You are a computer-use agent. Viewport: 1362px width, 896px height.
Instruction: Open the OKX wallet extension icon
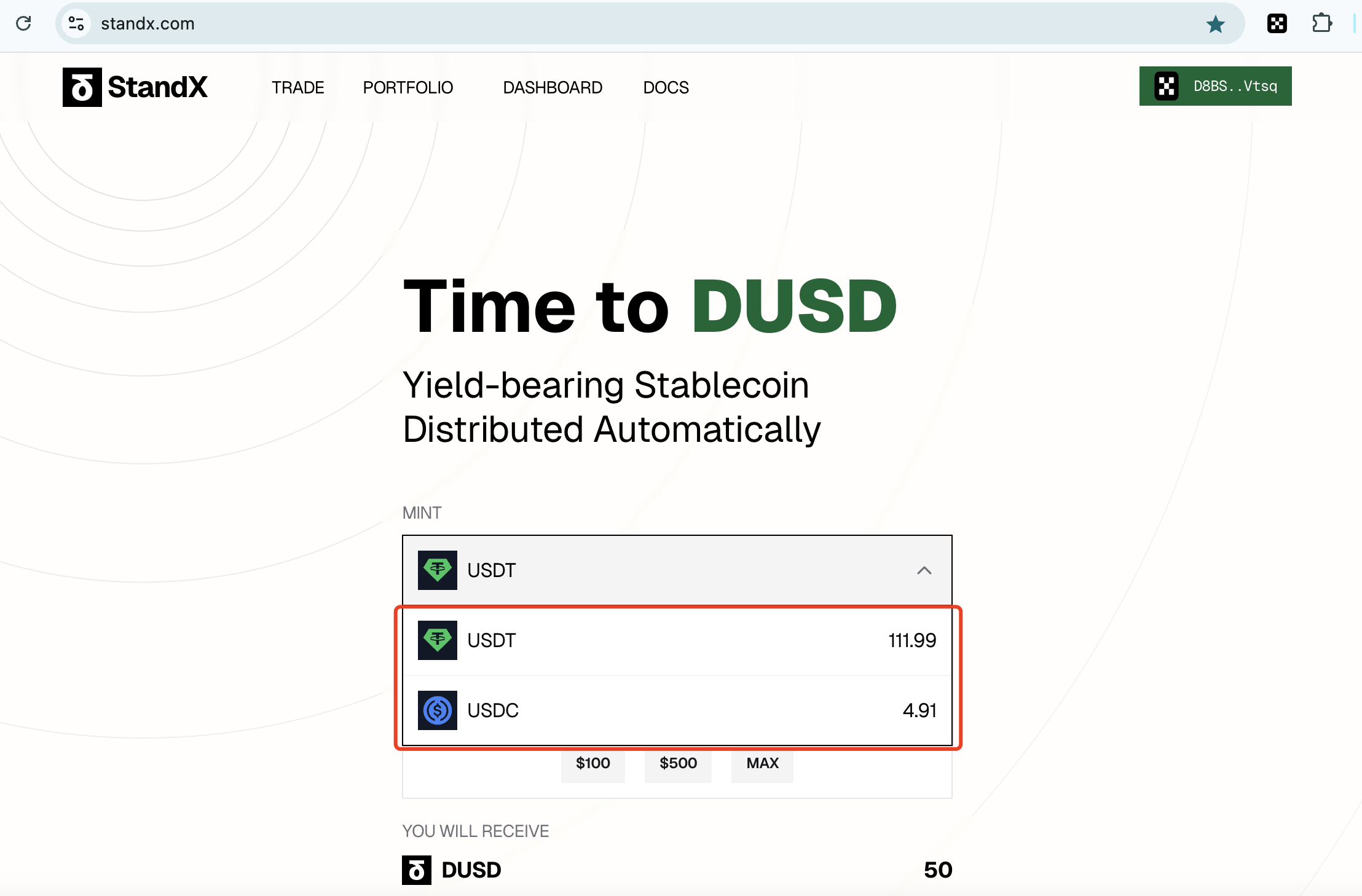coord(1277,23)
